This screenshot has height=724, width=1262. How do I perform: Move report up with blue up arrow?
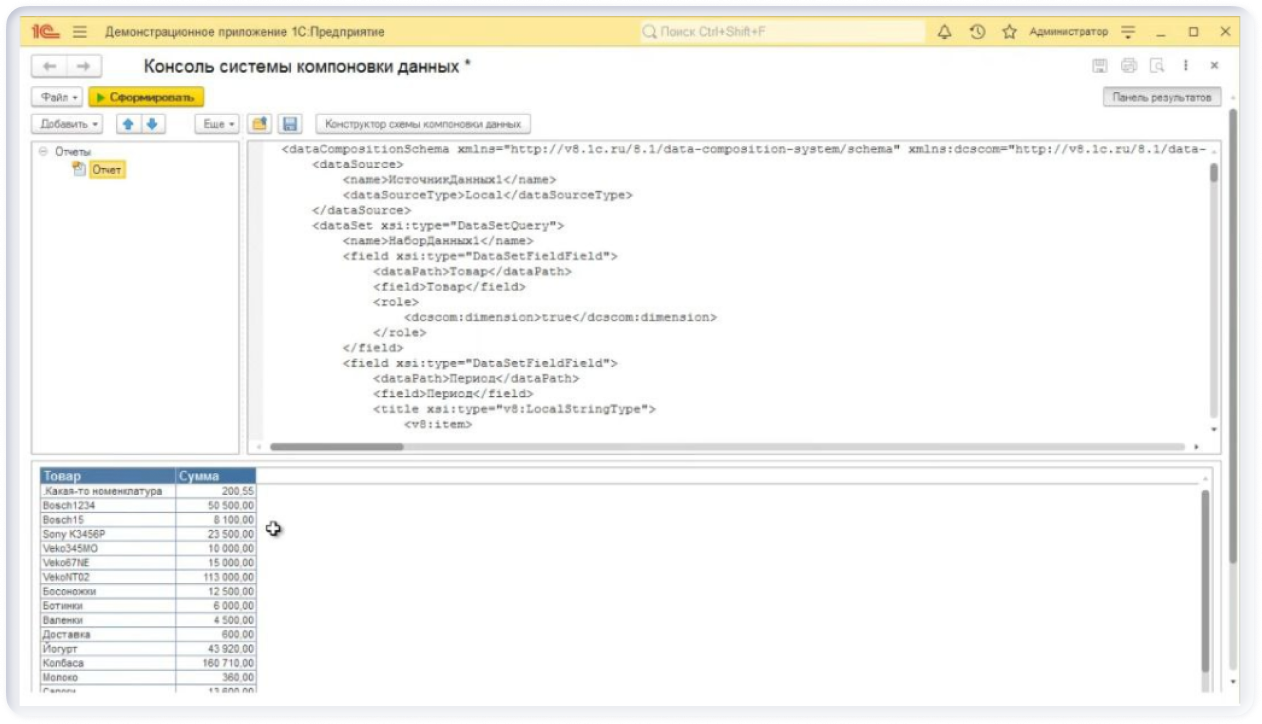pos(128,124)
